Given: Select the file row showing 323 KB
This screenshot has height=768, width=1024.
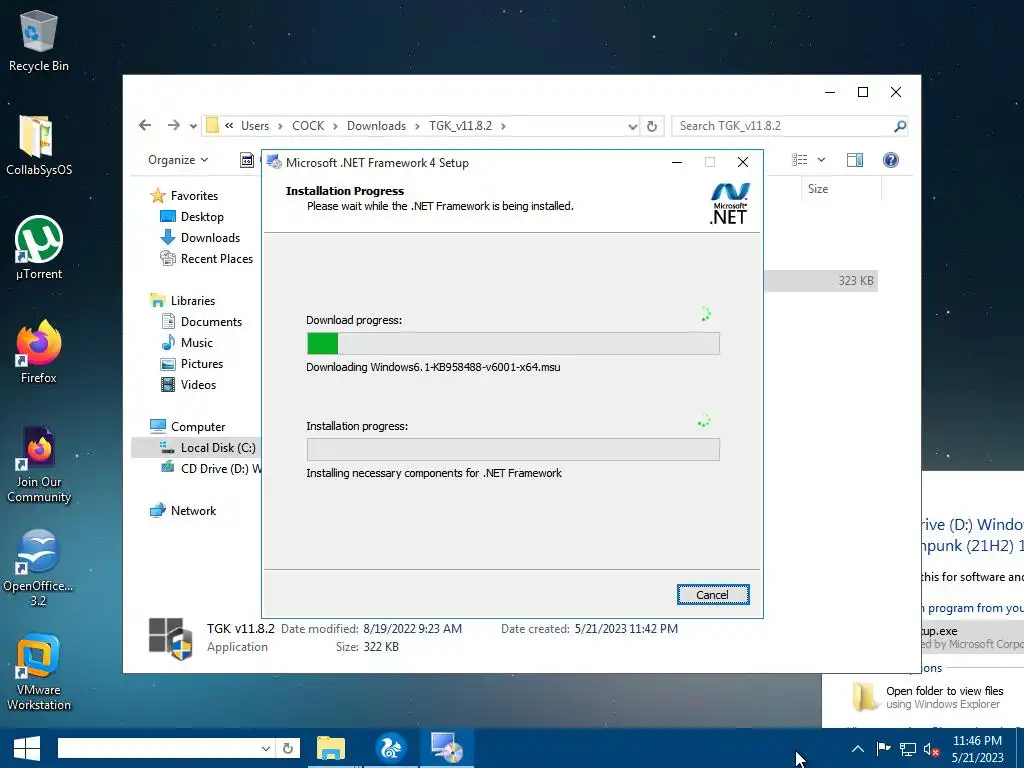Looking at the screenshot, I should pos(821,281).
